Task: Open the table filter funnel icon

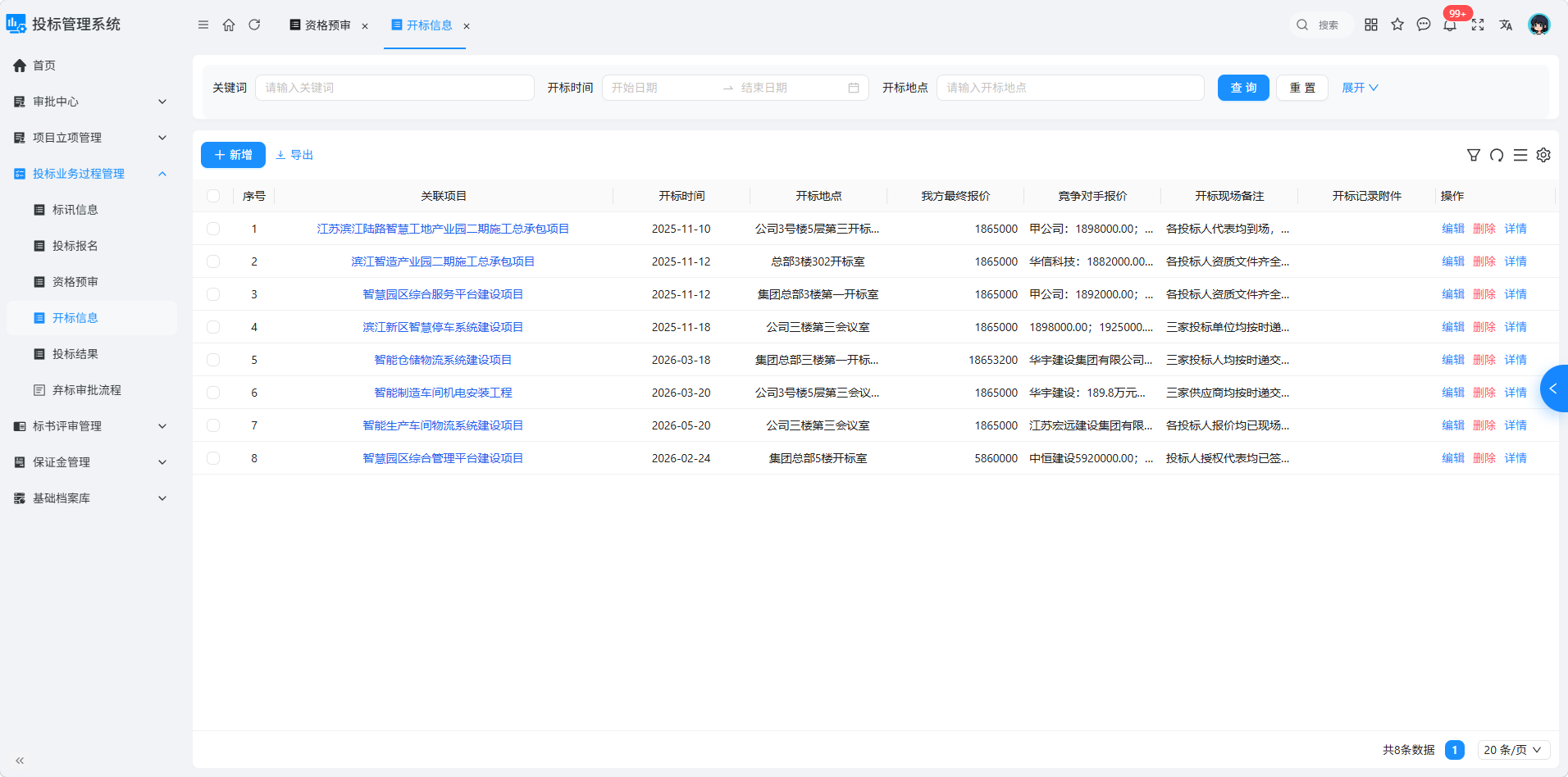Action: click(1474, 155)
